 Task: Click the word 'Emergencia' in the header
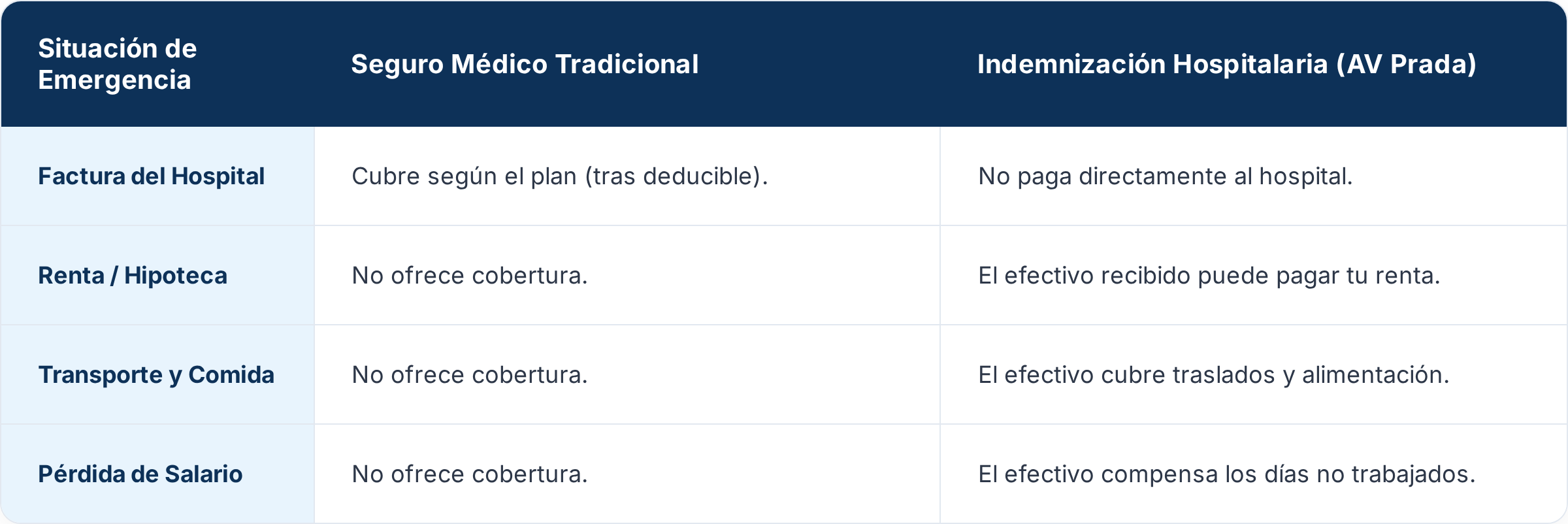tap(114, 80)
